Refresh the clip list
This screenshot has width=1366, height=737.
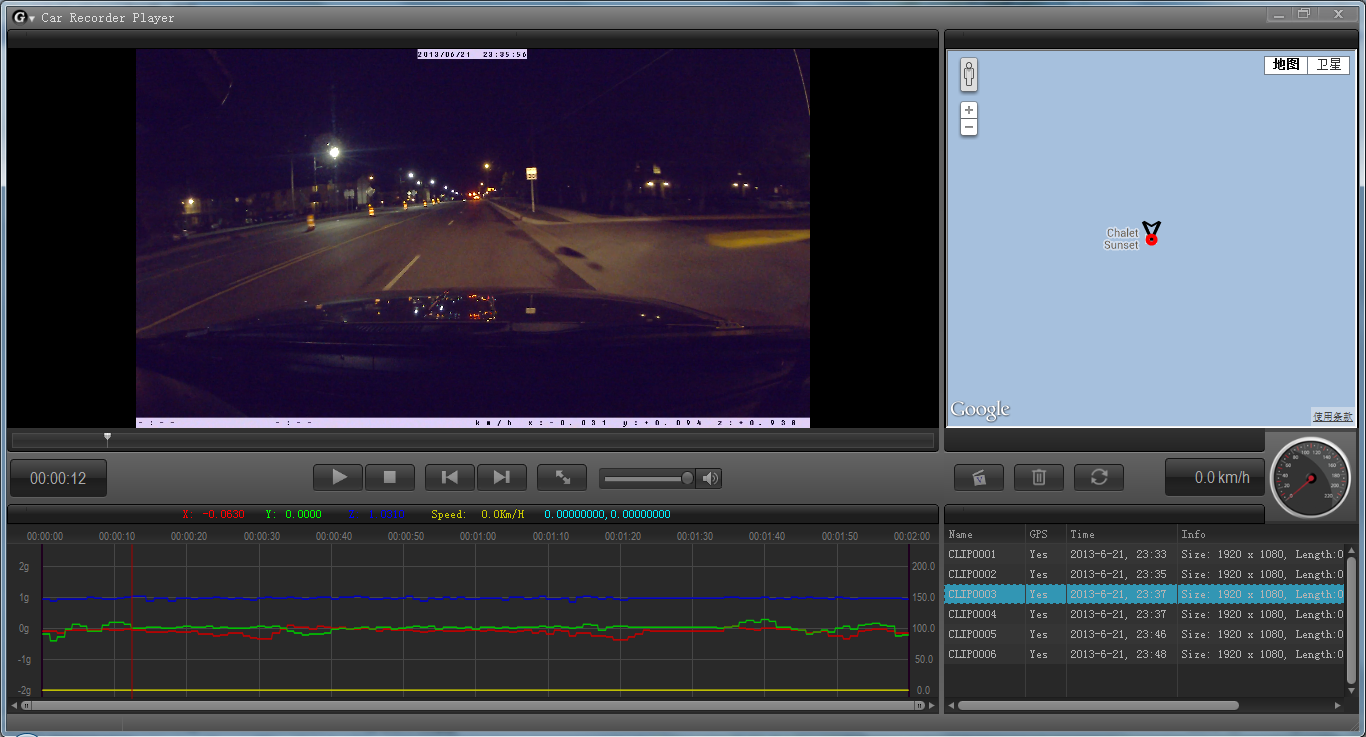coord(1099,478)
